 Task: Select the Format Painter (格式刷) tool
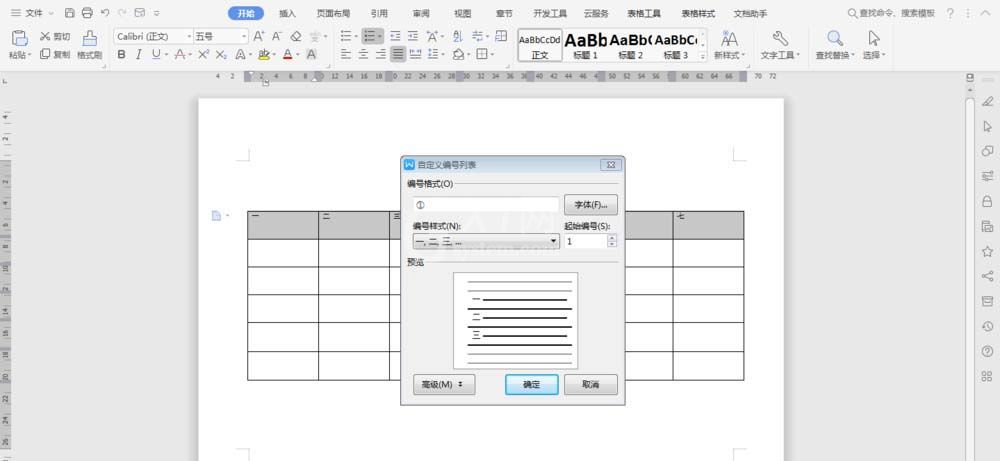click(x=89, y=45)
